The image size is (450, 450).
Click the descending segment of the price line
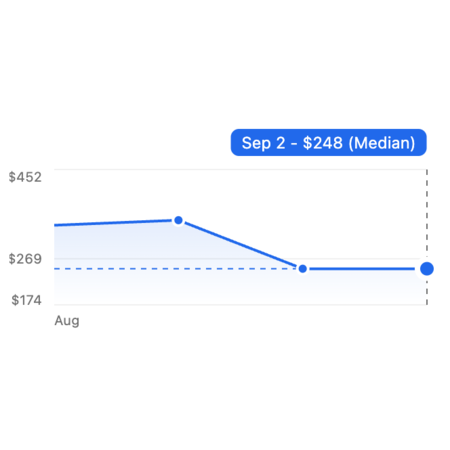(x=240, y=245)
